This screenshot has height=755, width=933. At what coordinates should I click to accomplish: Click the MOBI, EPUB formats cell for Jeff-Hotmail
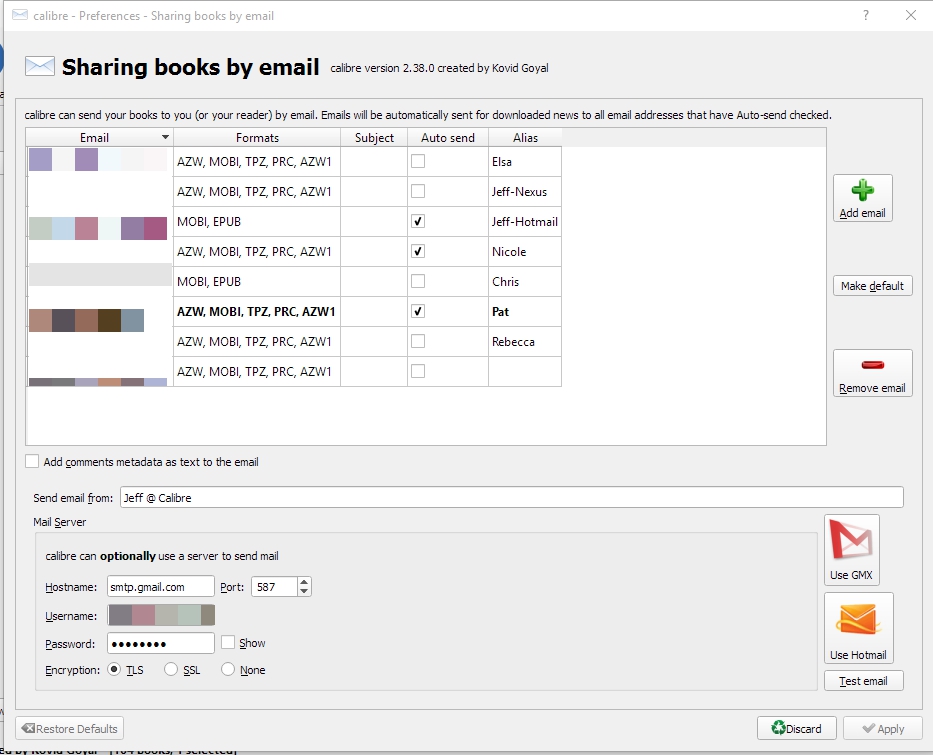257,221
